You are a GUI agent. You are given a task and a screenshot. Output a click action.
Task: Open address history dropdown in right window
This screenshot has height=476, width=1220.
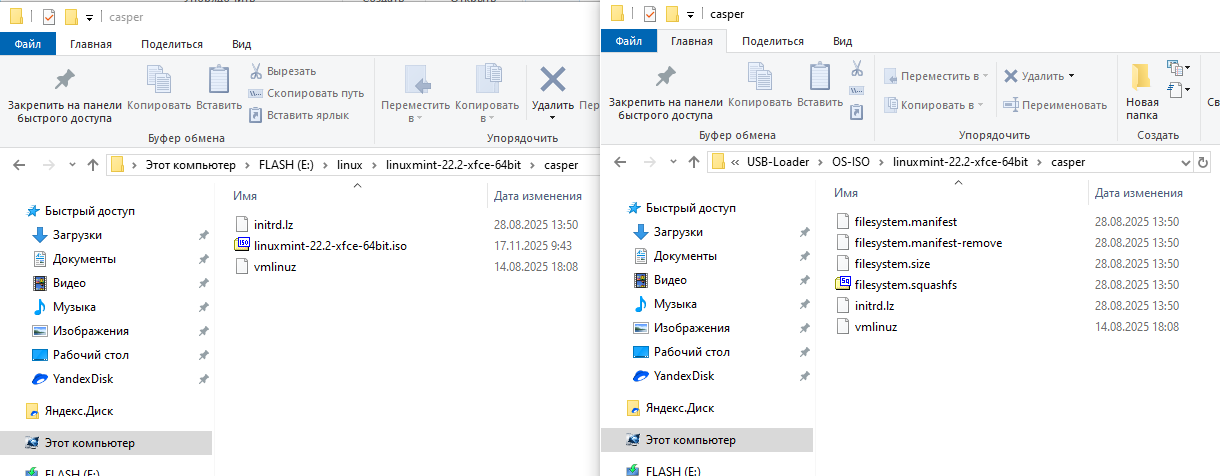[x=1186, y=162]
